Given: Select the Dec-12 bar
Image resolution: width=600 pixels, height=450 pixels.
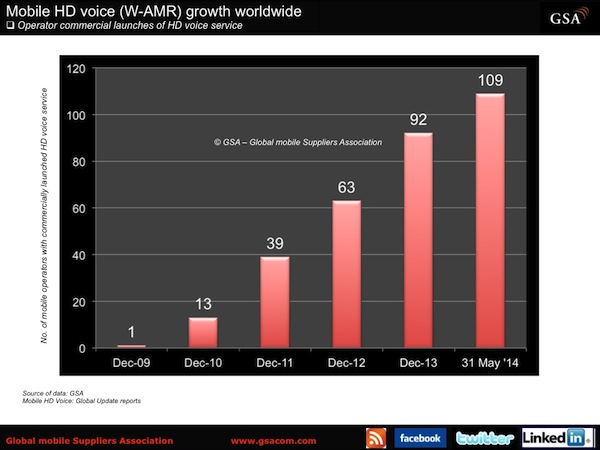Looking at the screenshot, I should coord(345,275).
